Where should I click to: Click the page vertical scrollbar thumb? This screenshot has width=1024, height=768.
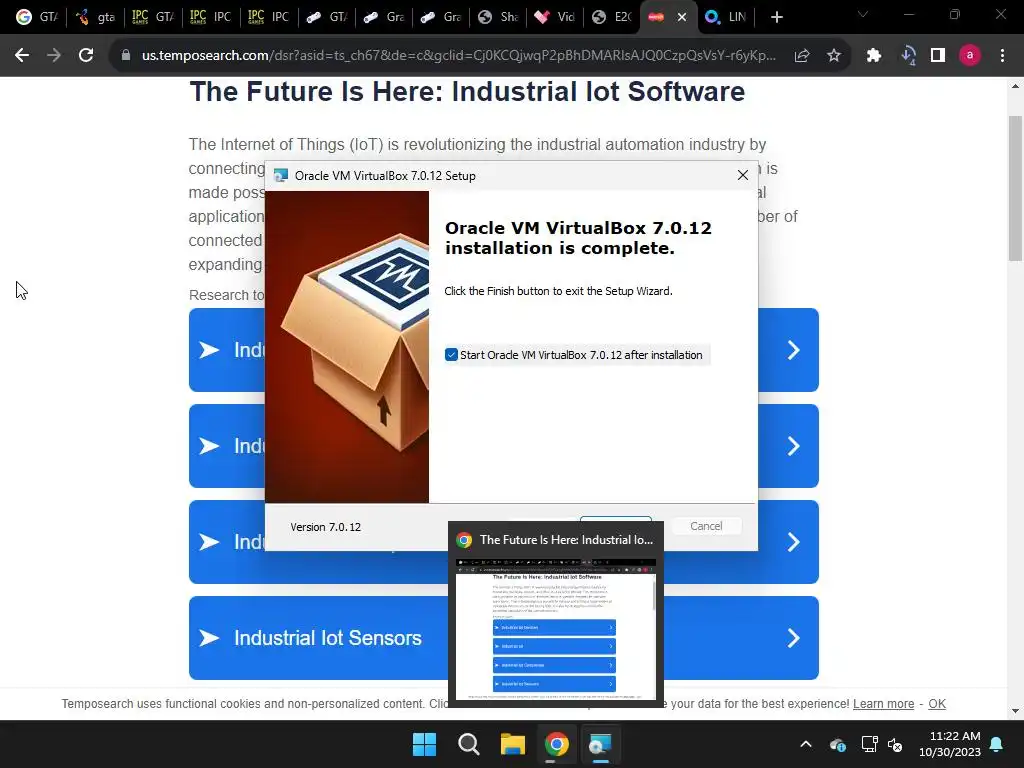1015,189
